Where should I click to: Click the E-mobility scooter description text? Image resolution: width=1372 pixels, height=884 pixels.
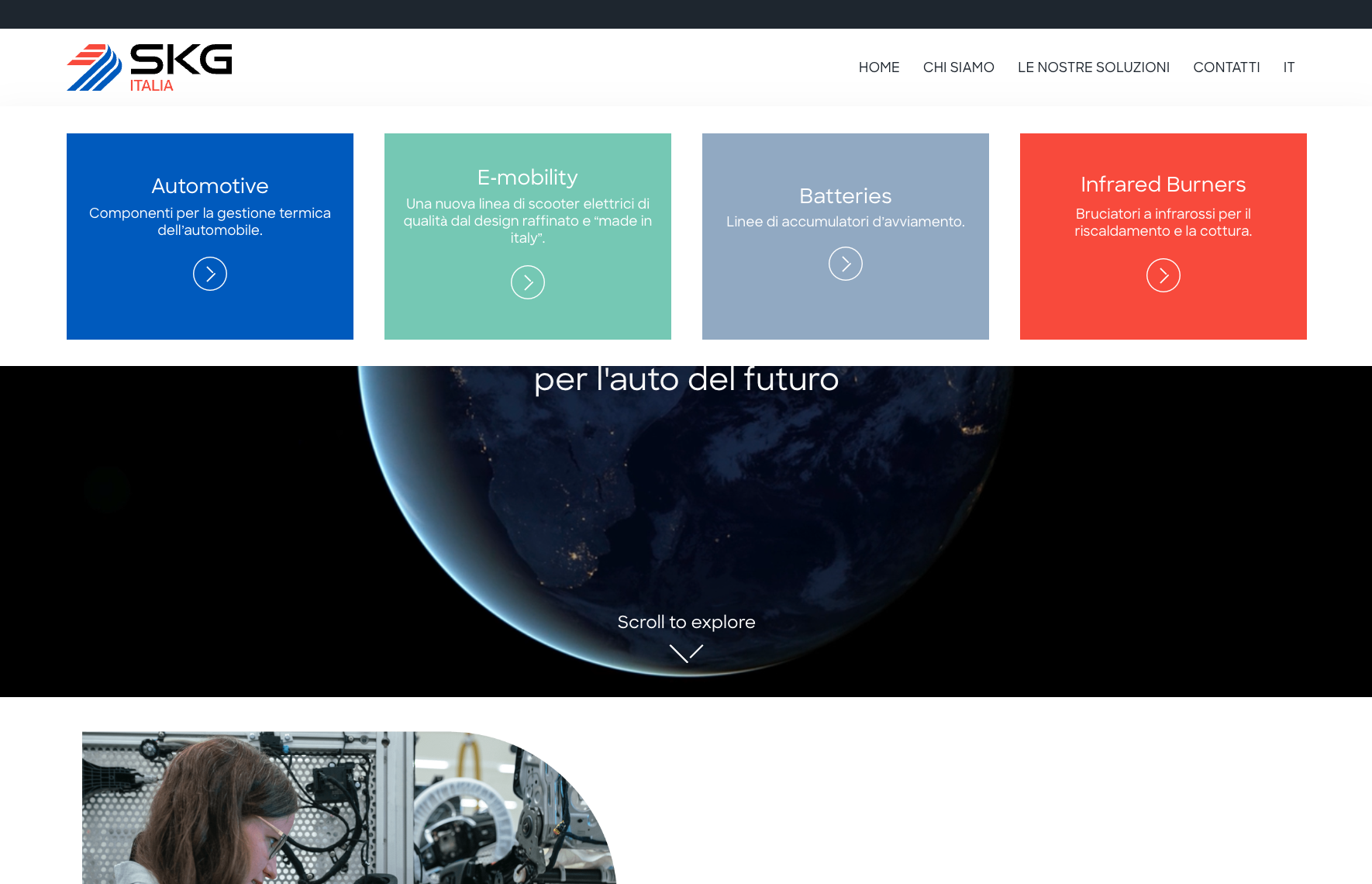tap(528, 221)
